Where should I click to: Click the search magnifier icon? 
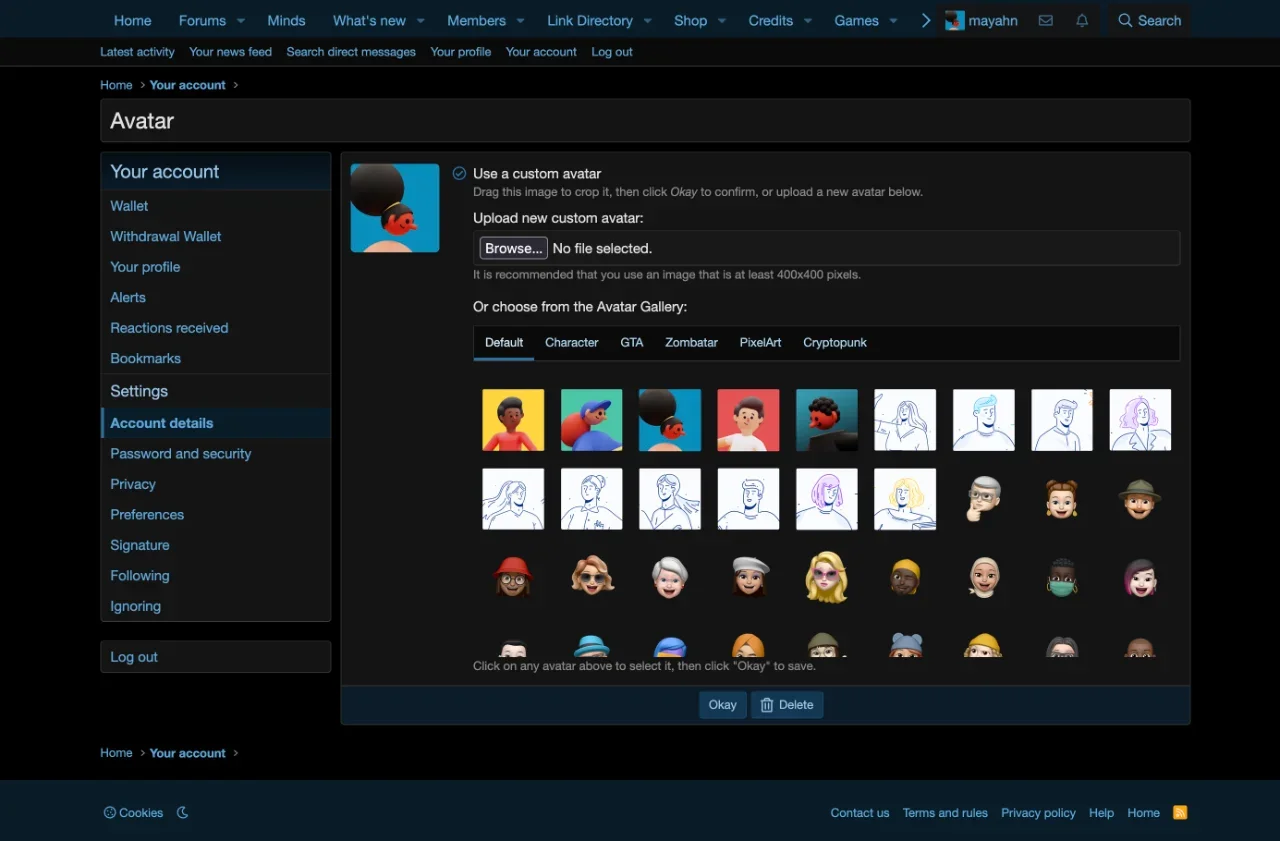pos(1126,20)
